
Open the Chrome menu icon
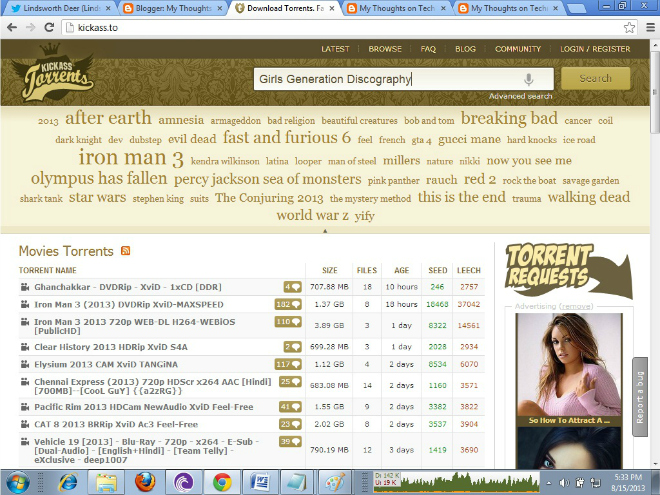pos(650,28)
